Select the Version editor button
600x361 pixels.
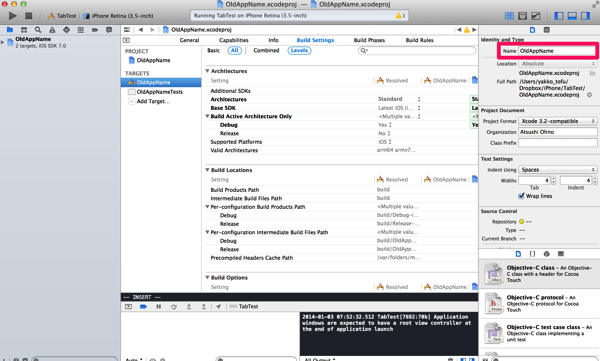[x=535, y=16]
